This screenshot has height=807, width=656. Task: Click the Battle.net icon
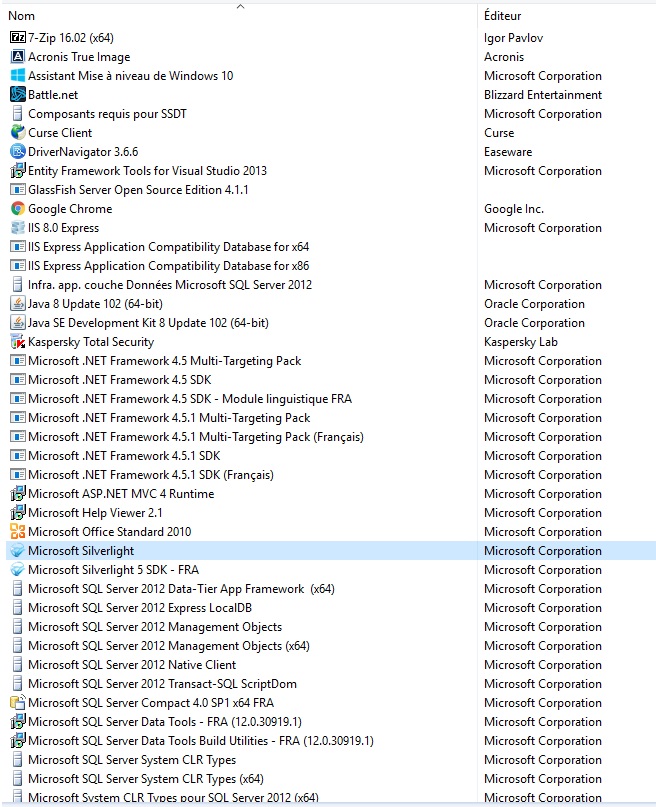coord(17,95)
